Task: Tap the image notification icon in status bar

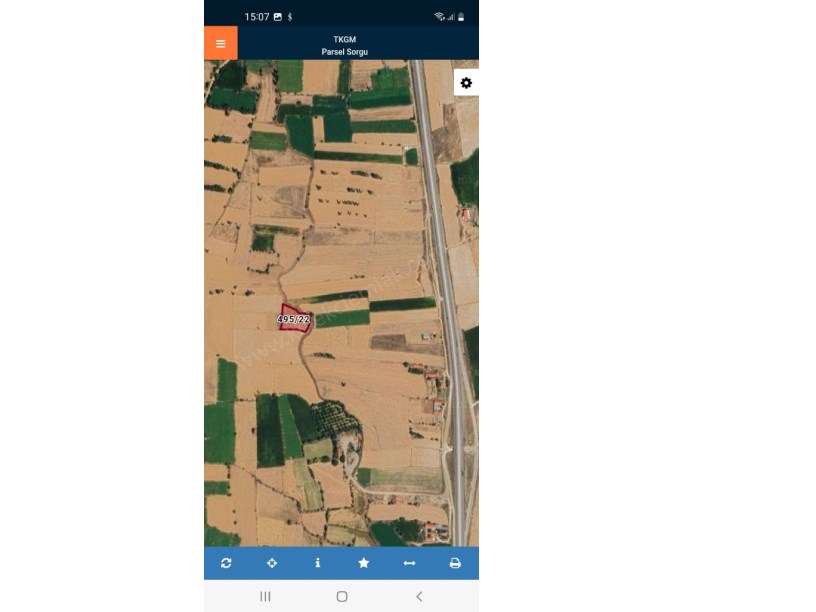Action: [278, 17]
